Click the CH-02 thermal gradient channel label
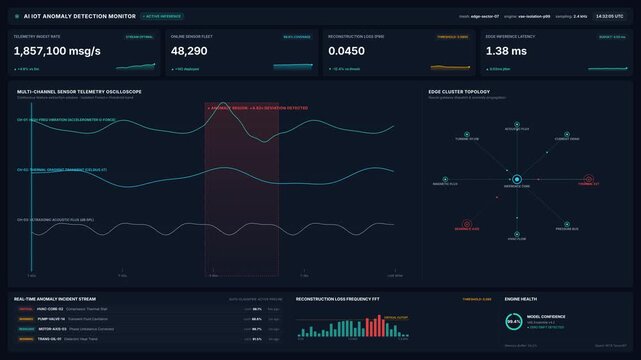 [62, 170]
